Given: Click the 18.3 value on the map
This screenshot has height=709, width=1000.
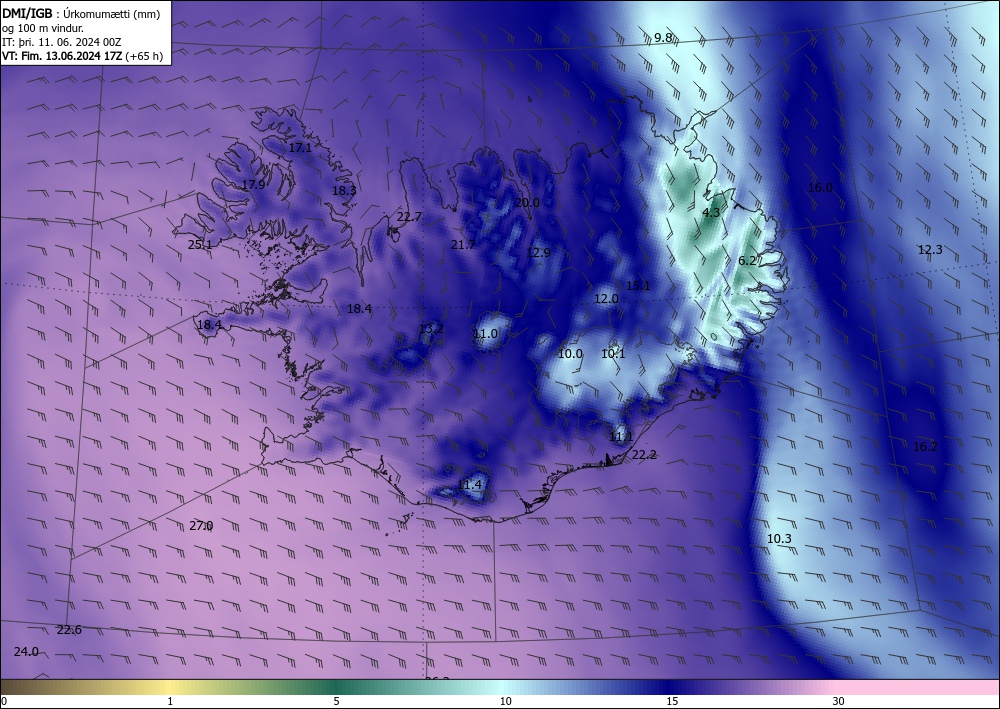Looking at the screenshot, I should tap(344, 190).
